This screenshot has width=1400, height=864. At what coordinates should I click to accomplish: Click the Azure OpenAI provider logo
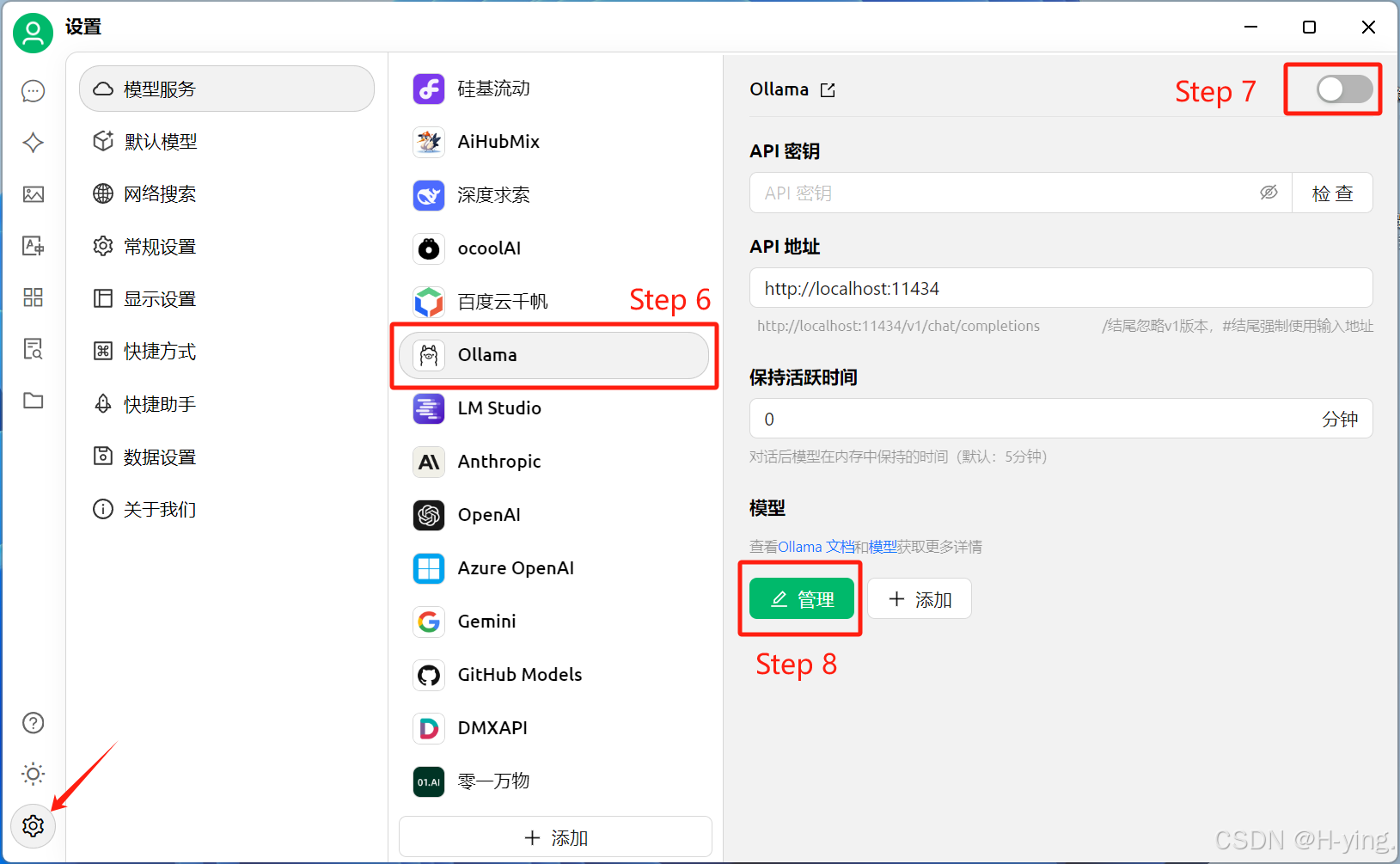coord(429,568)
